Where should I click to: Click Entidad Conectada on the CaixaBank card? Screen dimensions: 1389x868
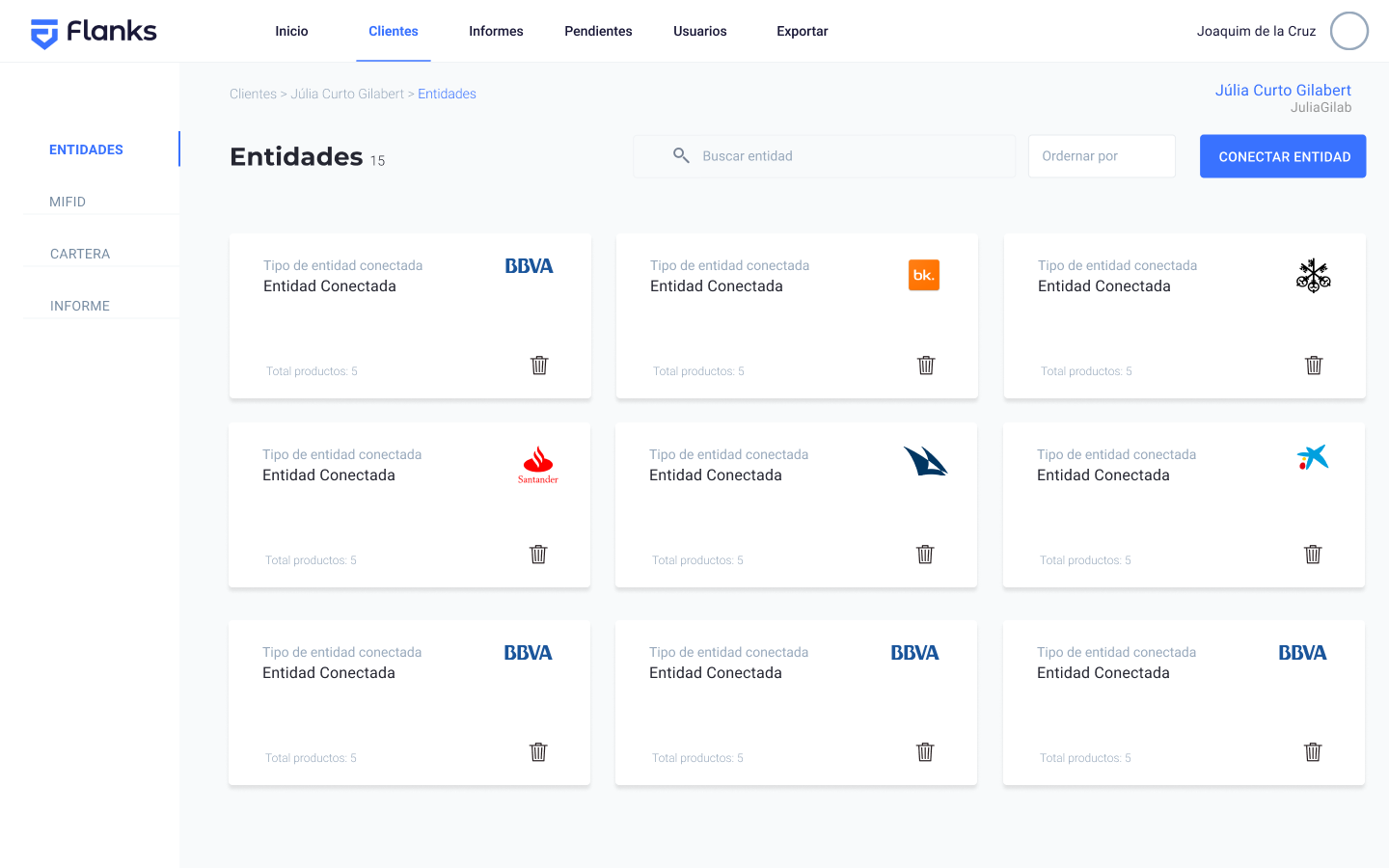[x=1103, y=475]
